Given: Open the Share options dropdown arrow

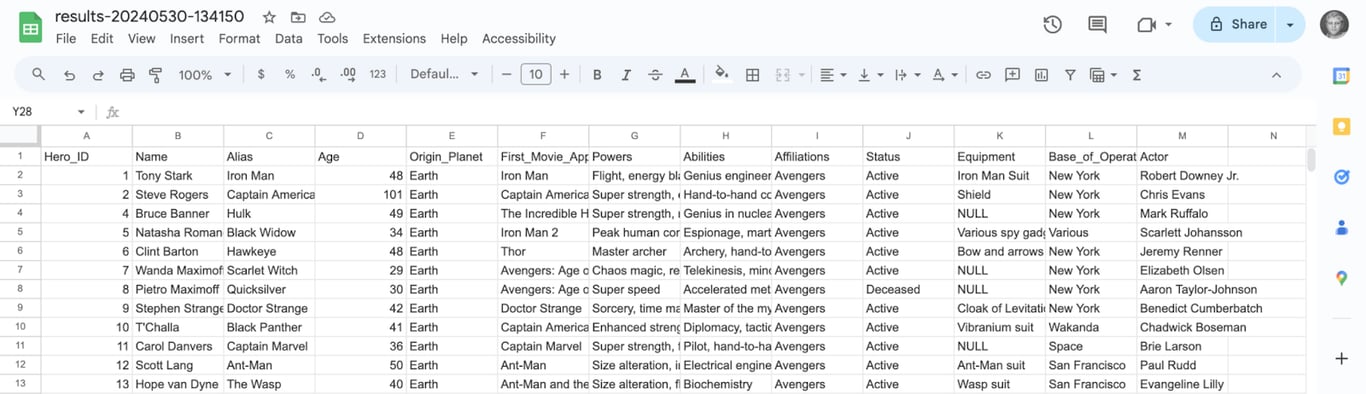Looking at the screenshot, I should [x=1291, y=24].
